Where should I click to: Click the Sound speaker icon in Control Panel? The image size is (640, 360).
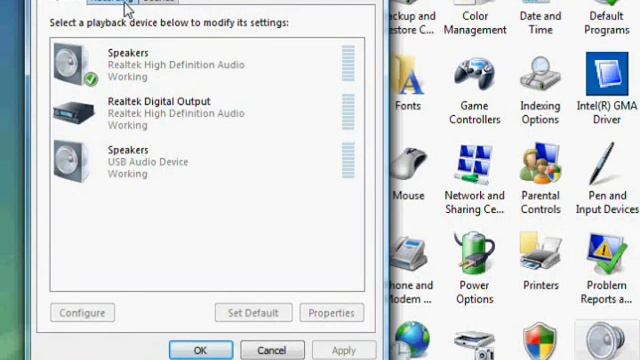pos(606,341)
